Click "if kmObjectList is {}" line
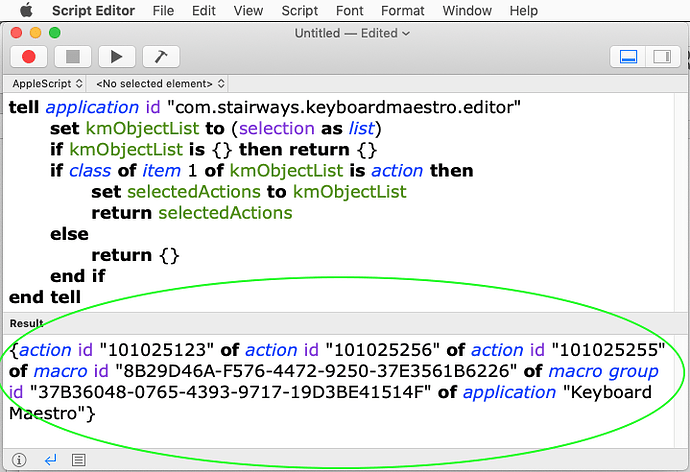The image size is (690, 472). click(x=213, y=150)
